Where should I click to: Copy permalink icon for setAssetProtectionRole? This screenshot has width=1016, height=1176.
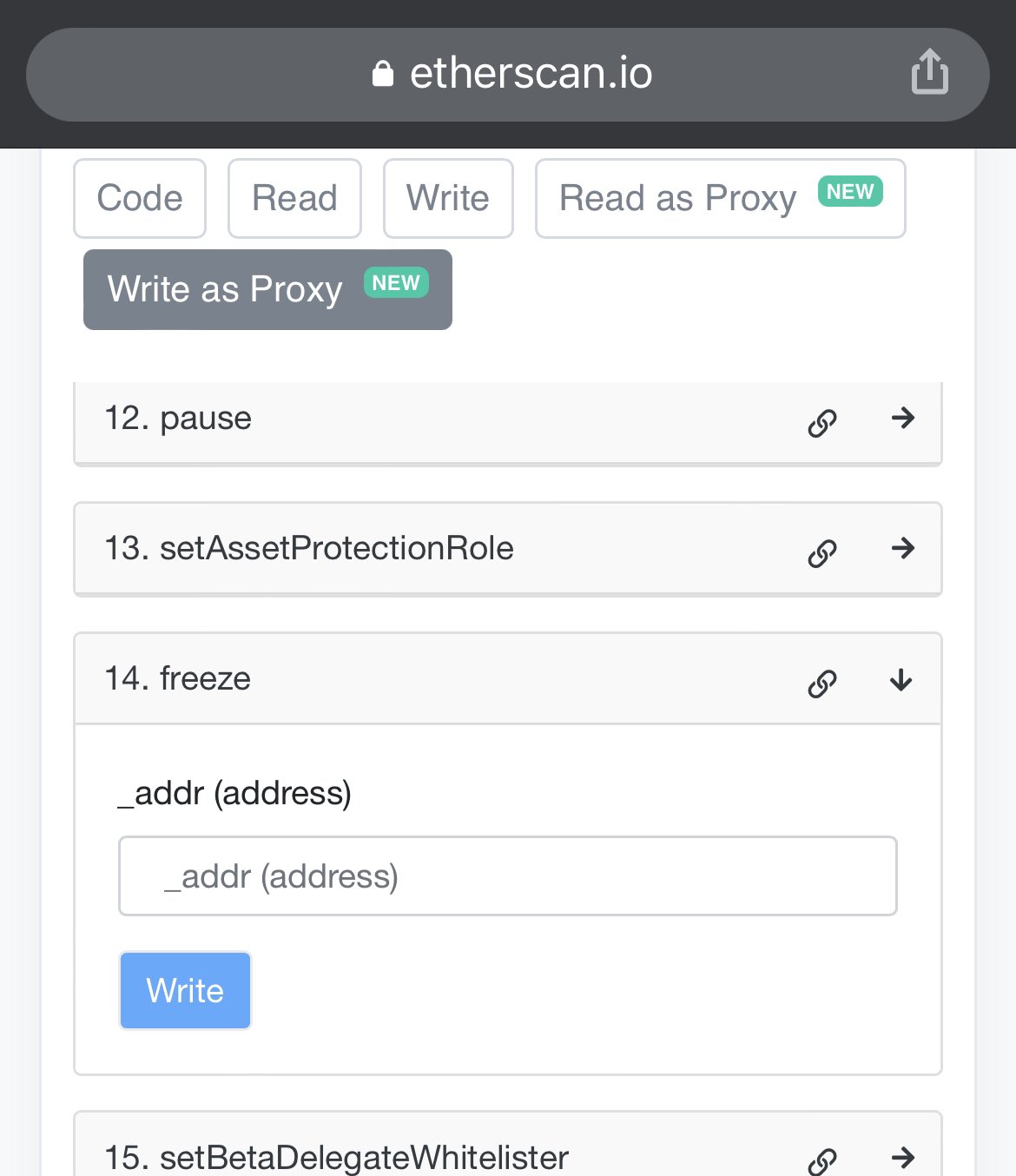[821, 553]
